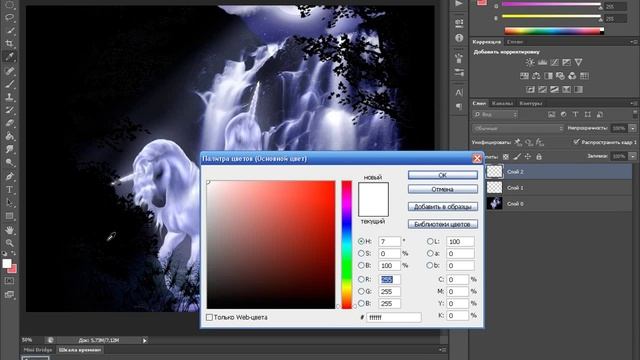Viewport: 640px width, 360px height.
Task: Select the Eraser tool
Action: [9, 123]
